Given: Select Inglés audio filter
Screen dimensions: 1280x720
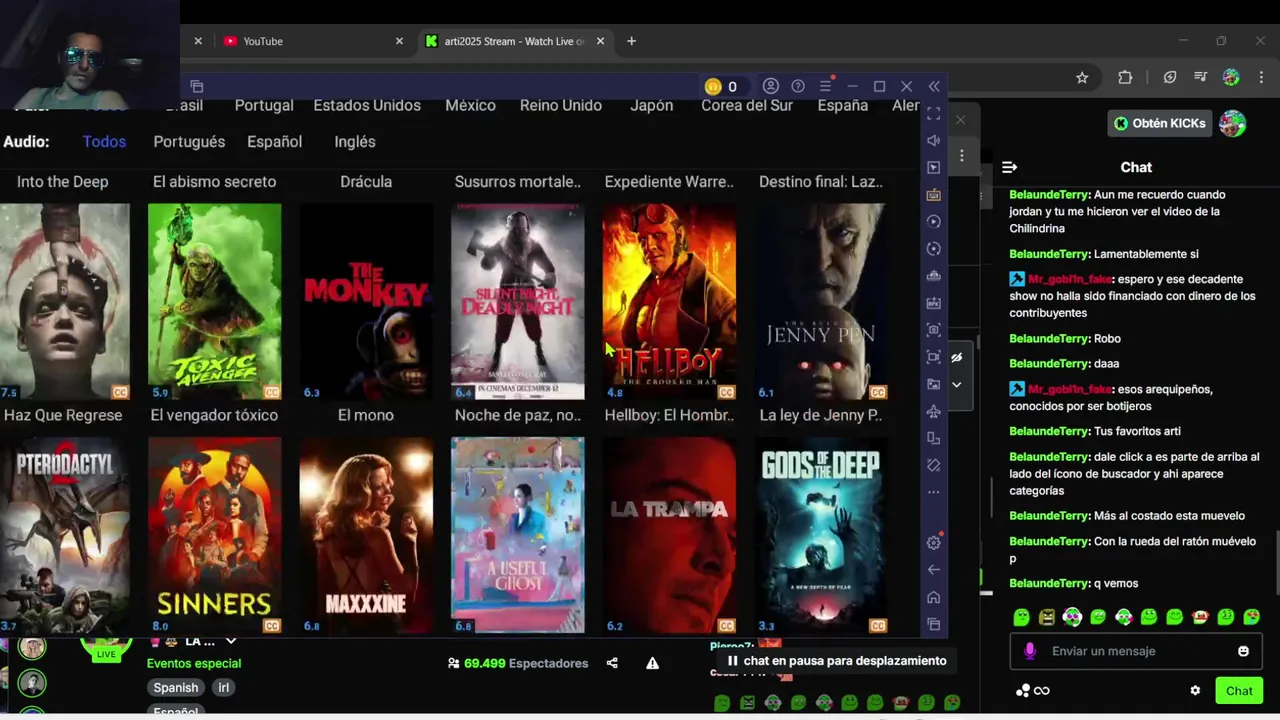Looking at the screenshot, I should click(x=355, y=142).
